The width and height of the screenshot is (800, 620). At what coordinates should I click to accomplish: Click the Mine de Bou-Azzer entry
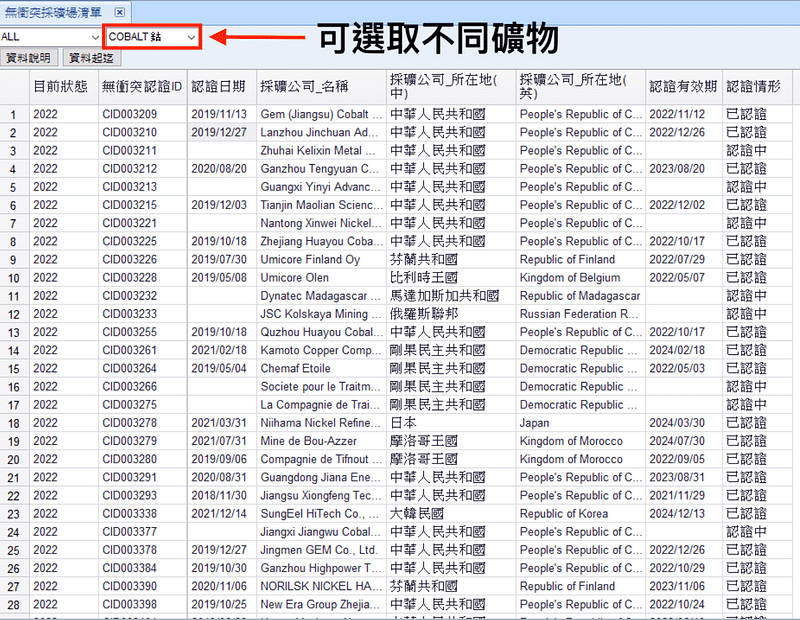point(305,441)
